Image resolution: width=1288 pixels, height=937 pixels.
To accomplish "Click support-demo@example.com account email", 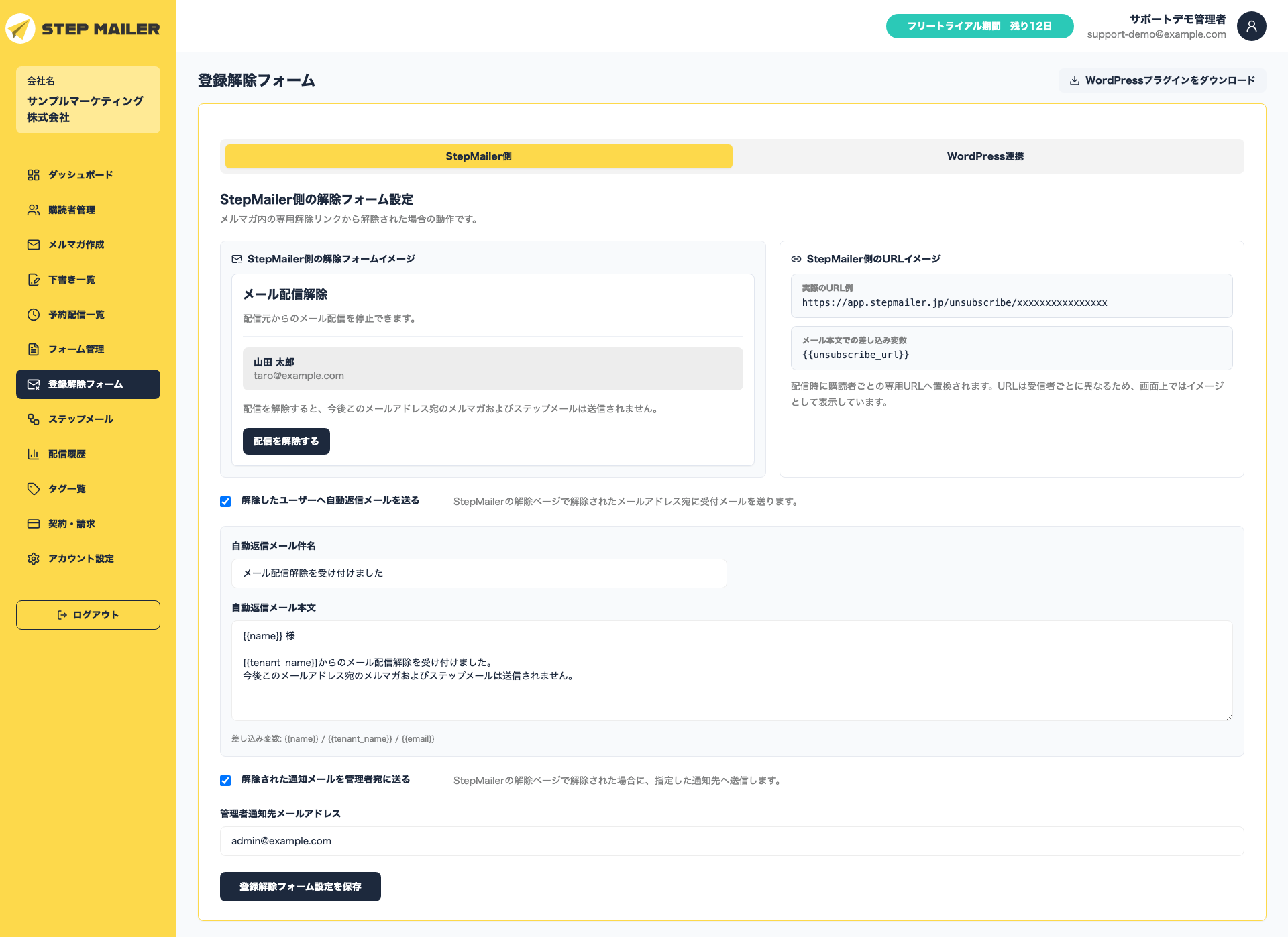I will point(1157,34).
